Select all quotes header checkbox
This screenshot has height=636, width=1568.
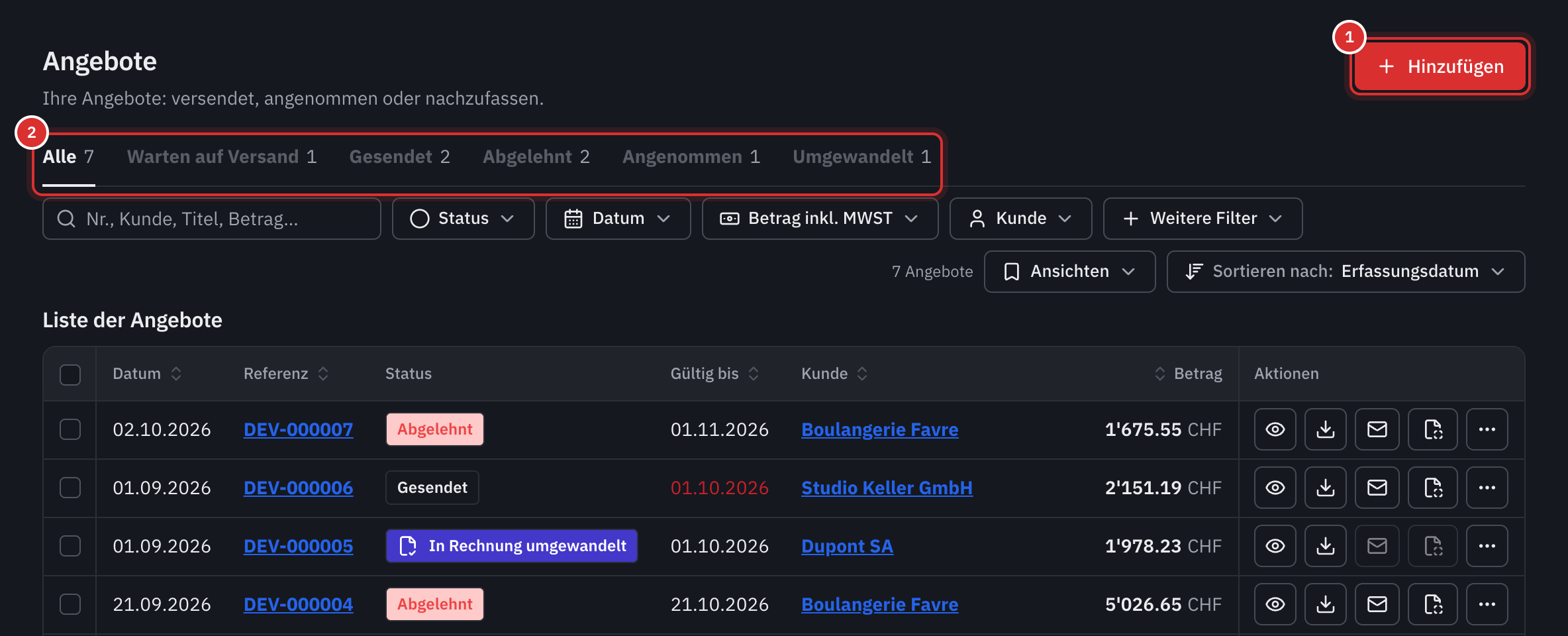70,374
